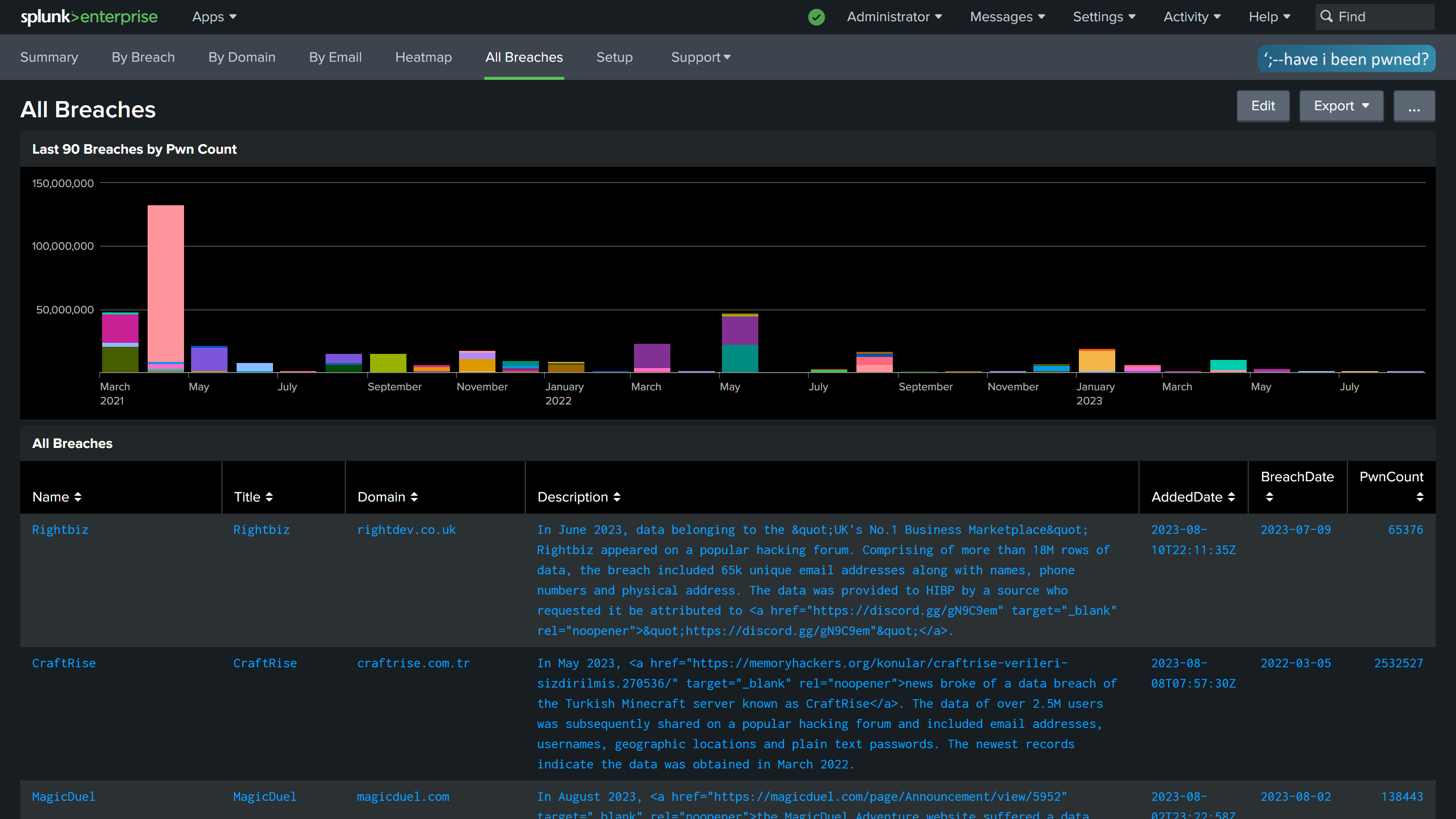Image resolution: width=1456 pixels, height=819 pixels.
Task: Sort table by Name column arrows
Action: (x=77, y=497)
